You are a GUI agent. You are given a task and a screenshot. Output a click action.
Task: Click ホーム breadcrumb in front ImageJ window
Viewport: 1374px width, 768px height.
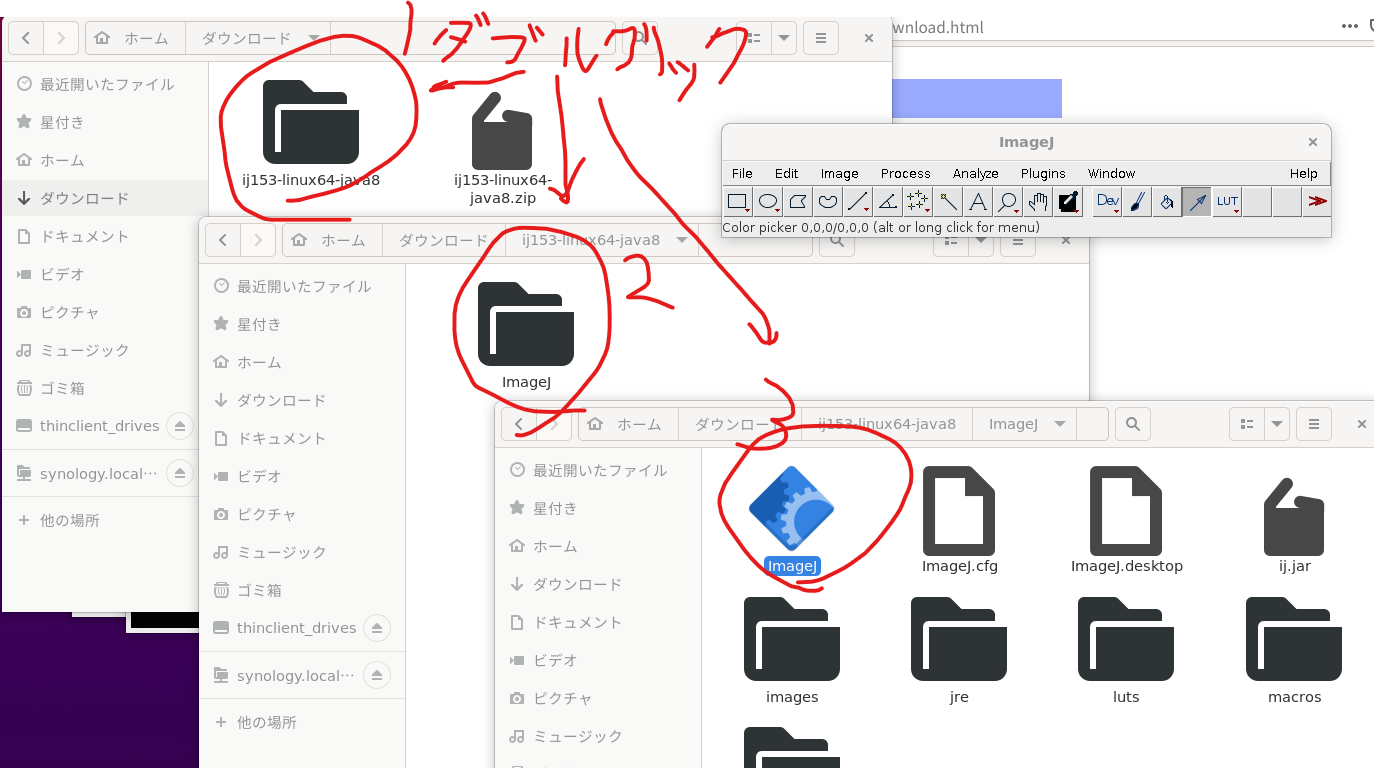tap(627, 424)
